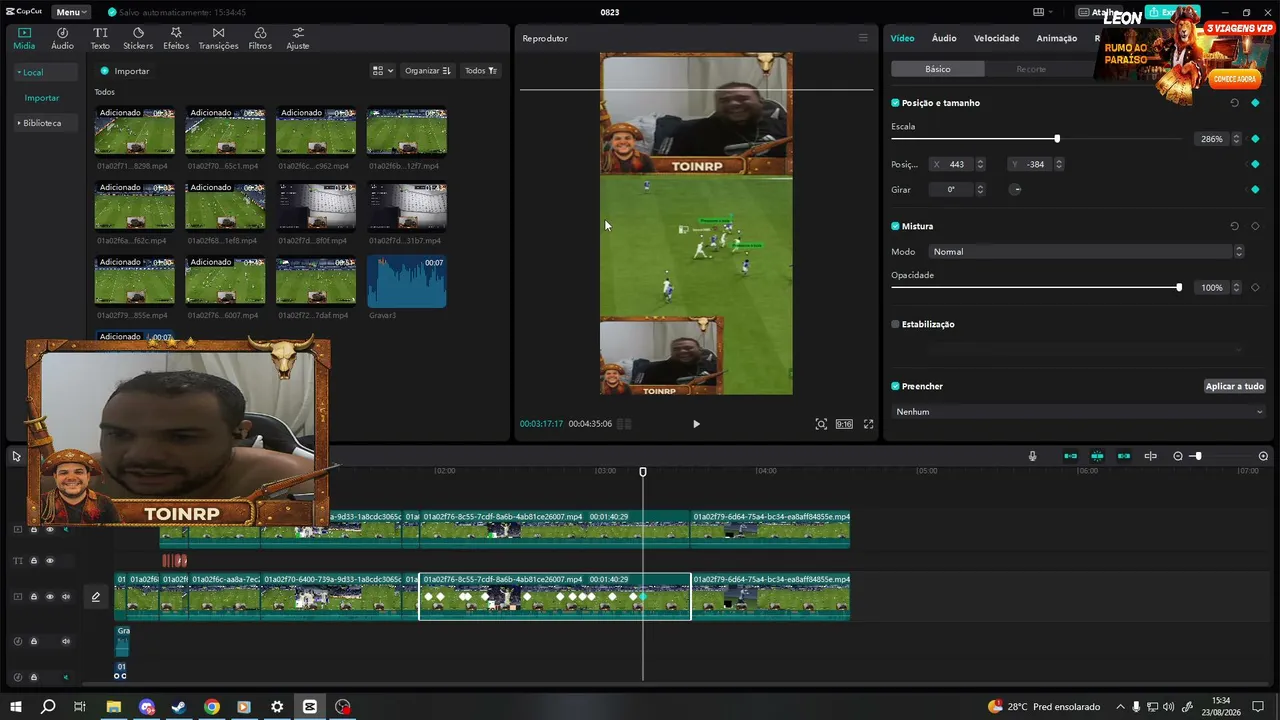Open Chrome from the Windows taskbar
Screen dimensions: 1280x720
(212, 707)
